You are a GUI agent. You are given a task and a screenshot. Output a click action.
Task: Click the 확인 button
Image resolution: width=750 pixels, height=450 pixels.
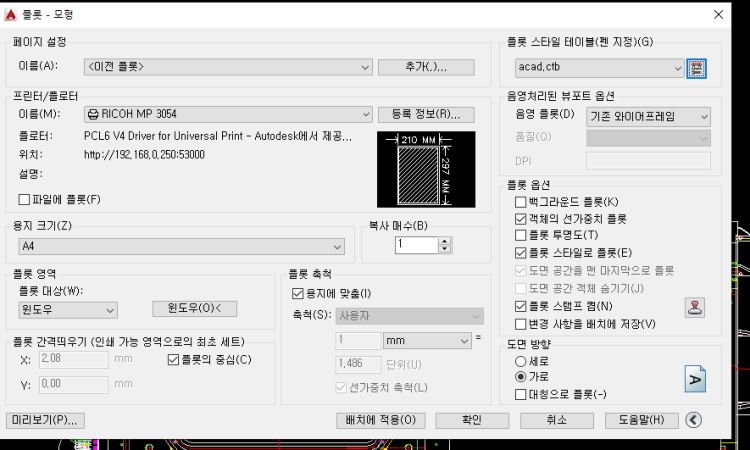pos(466,420)
